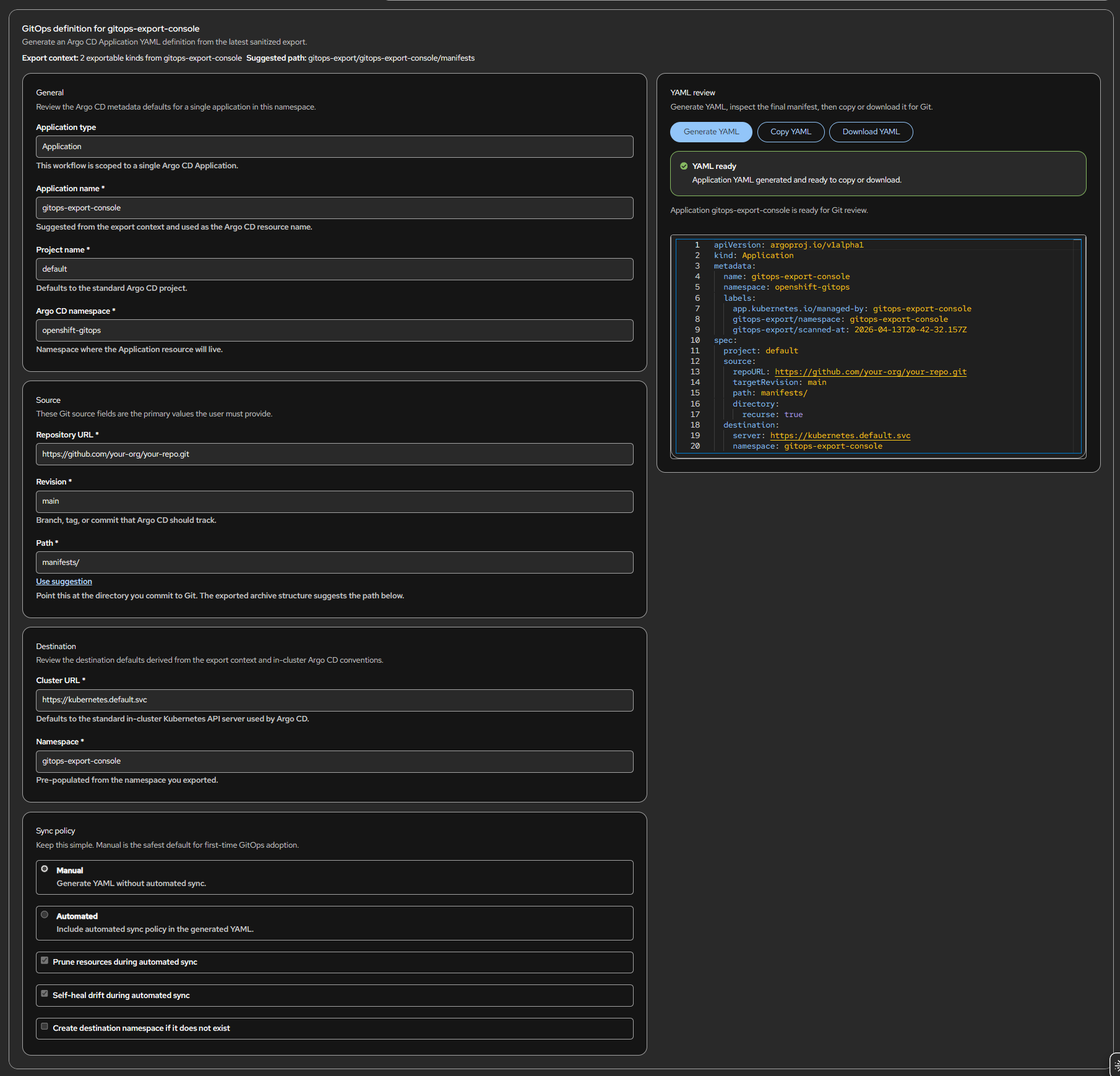Toggle Prune resources during automated sync checkbox

point(45,960)
